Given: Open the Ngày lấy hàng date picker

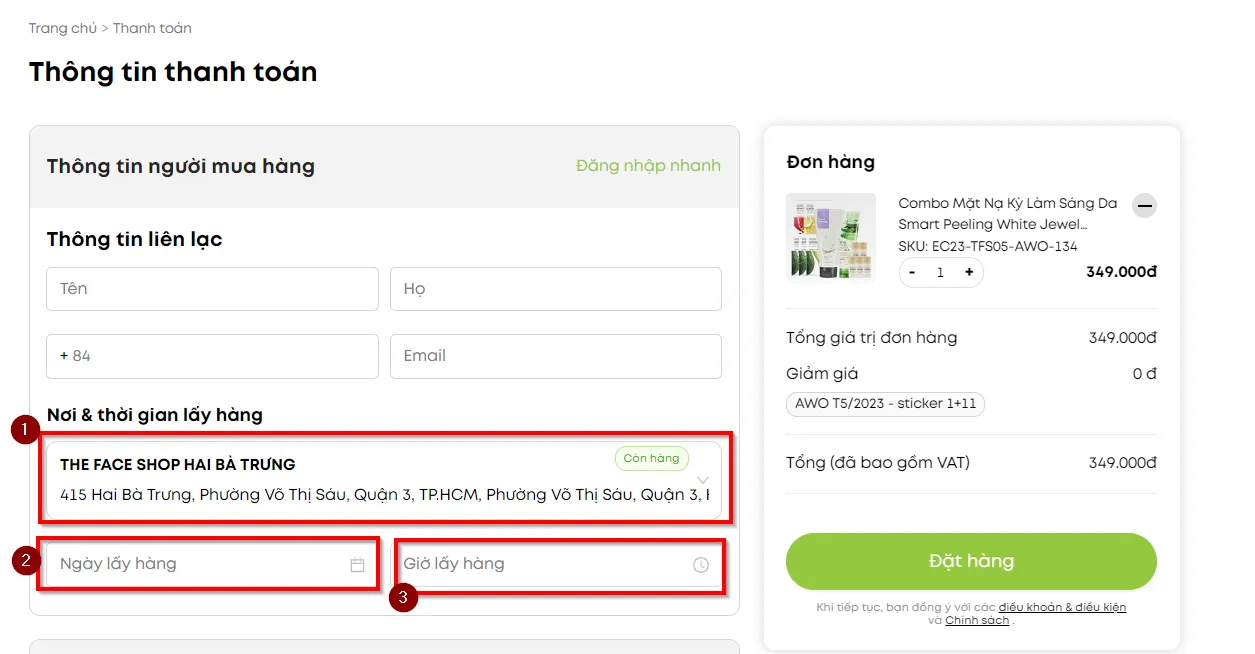Looking at the screenshot, I should click(212, 564).
